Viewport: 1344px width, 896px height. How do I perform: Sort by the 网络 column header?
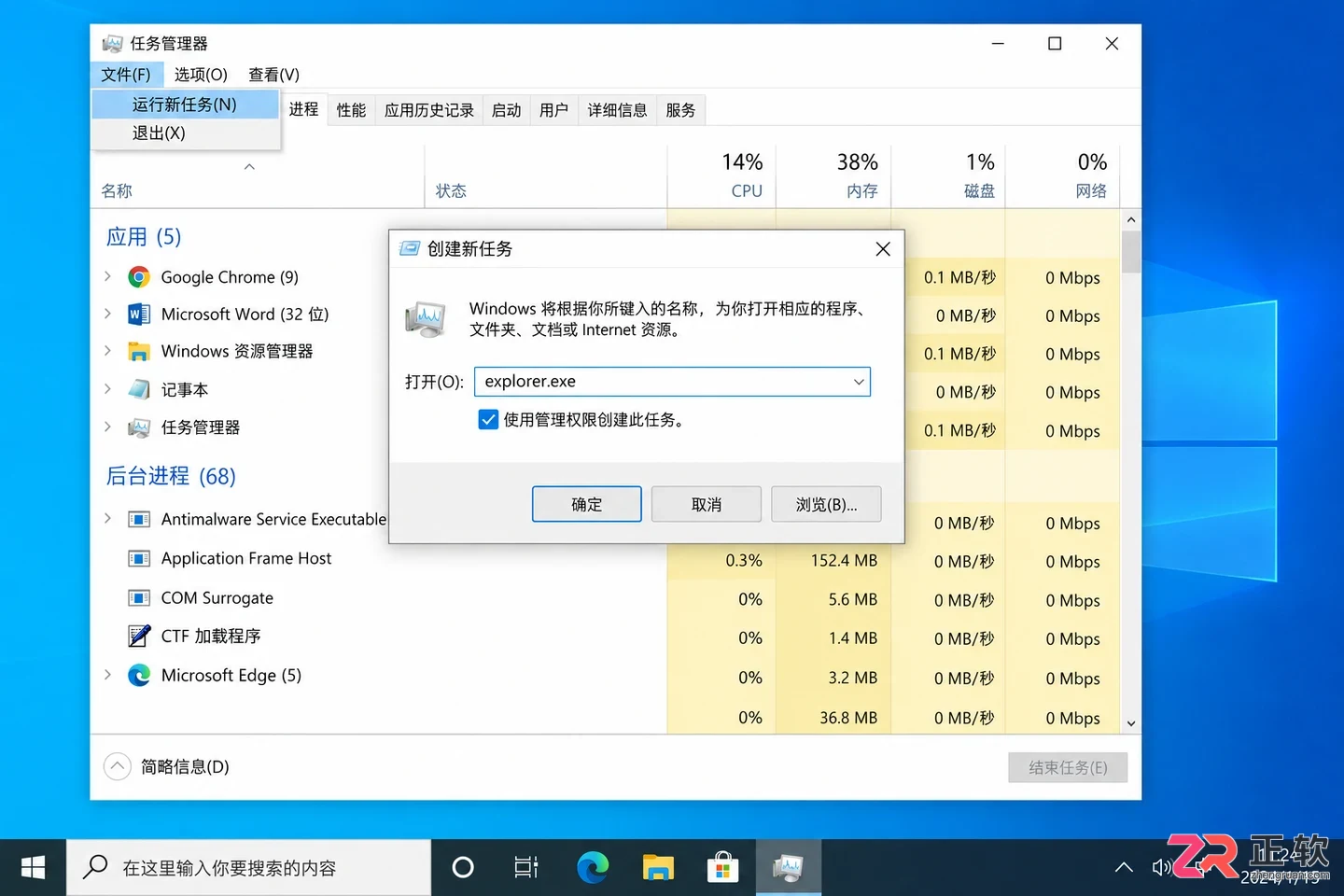pyautogui.click(x=1062, y=175)
